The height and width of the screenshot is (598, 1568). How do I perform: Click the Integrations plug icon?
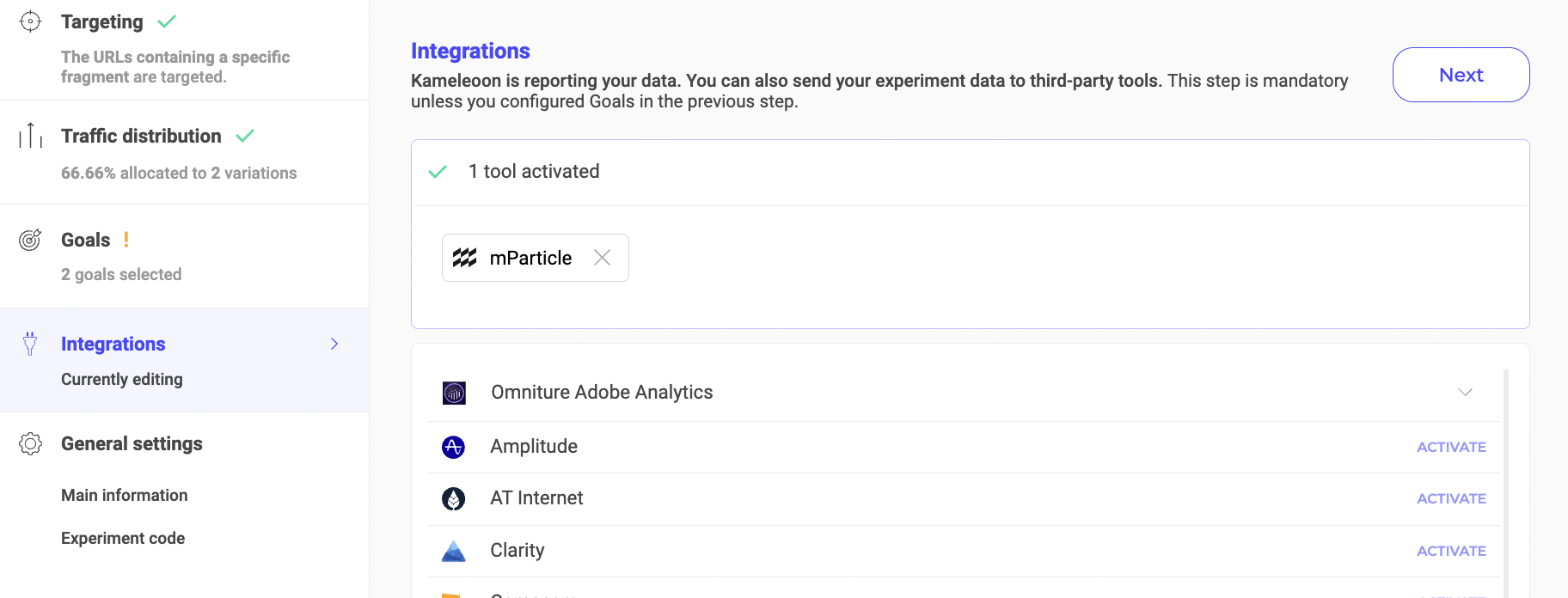[x=30, y=344]
